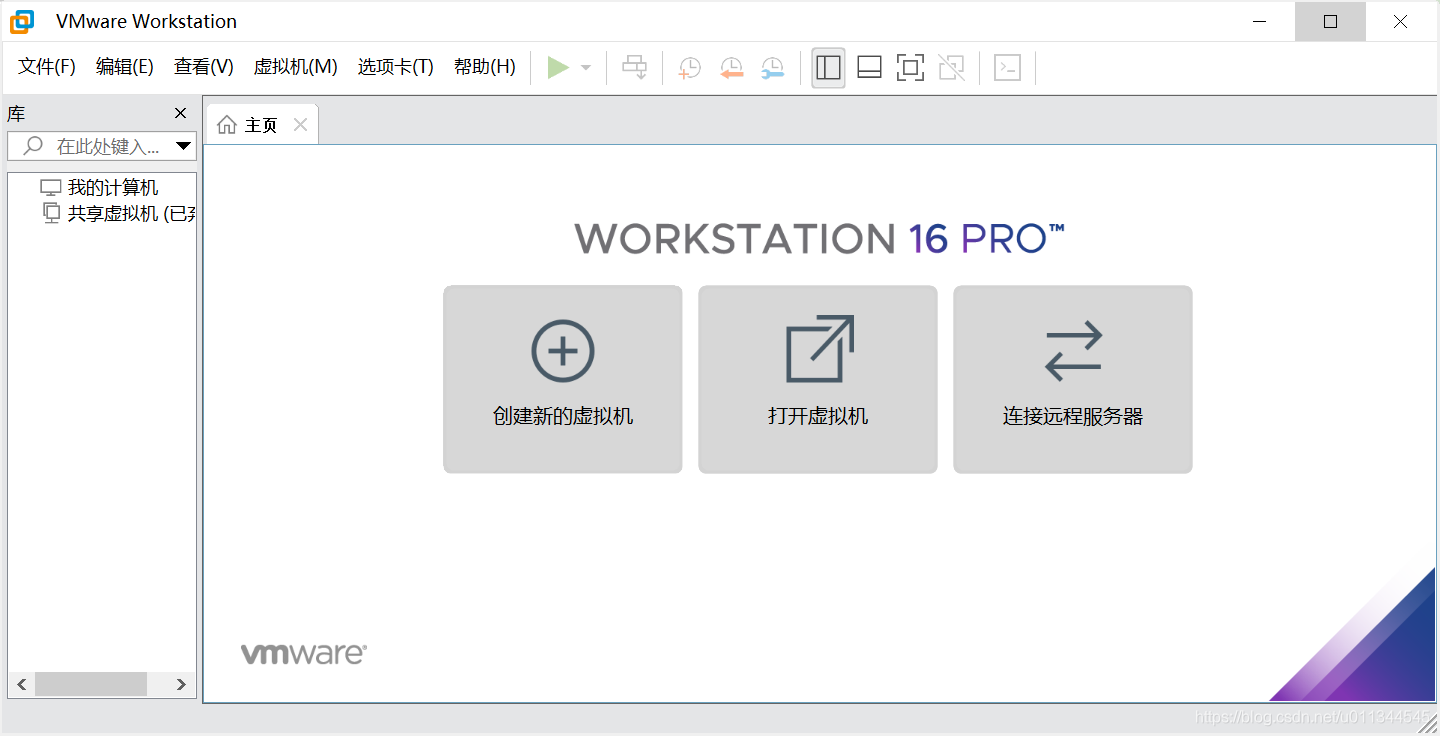The image size is (1440, 736).
Task: Click the library scrollbar left arrow
Action: [x=21, y=685]
